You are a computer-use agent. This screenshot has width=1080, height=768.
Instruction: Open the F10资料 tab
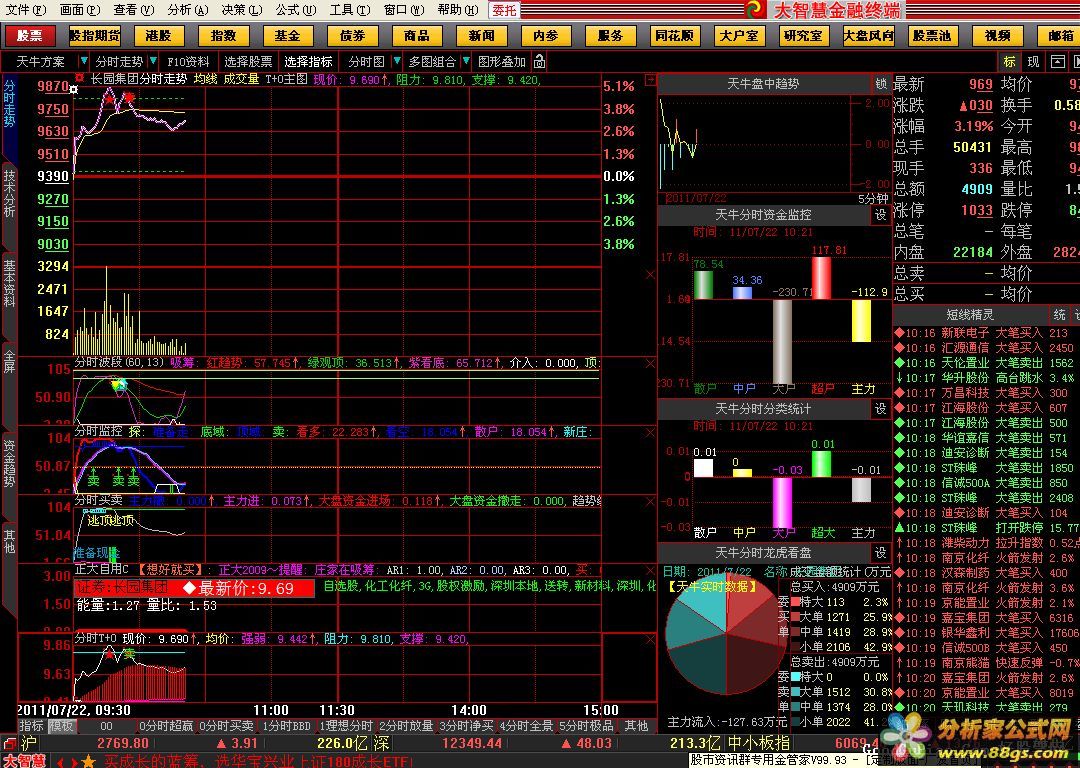coord(188,62)
